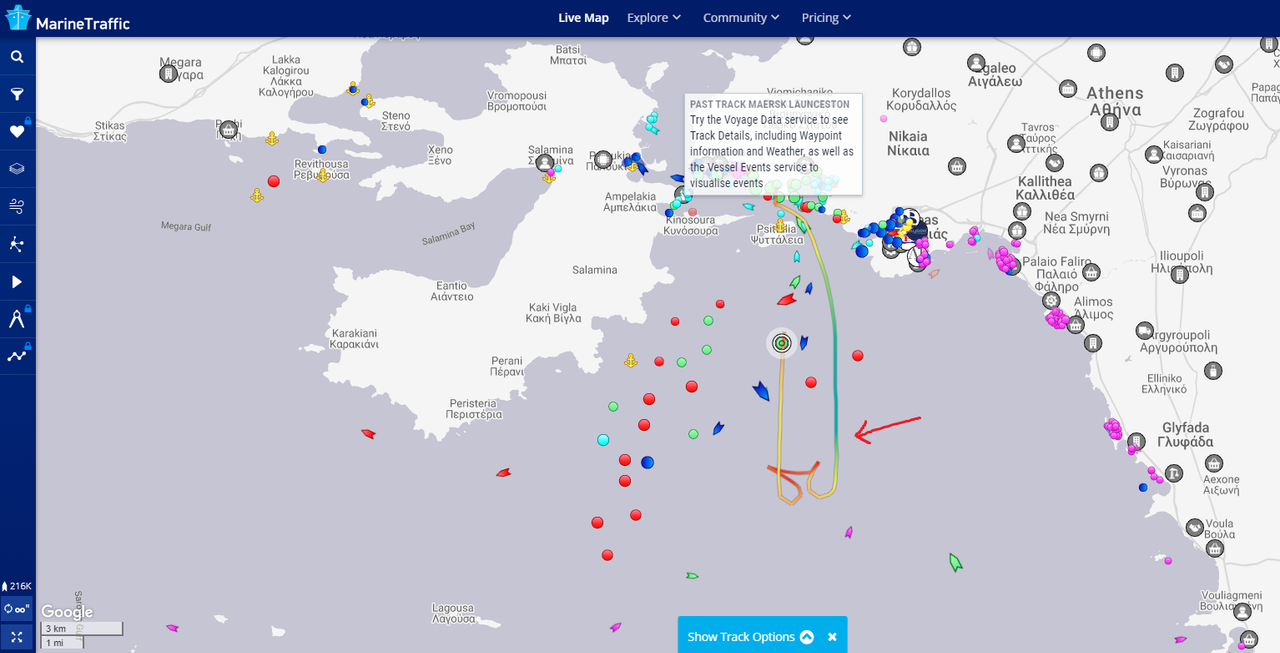The image size is (1280, 653).
Task: Open the port icon at Salamina town
Action: pos(545,163)
